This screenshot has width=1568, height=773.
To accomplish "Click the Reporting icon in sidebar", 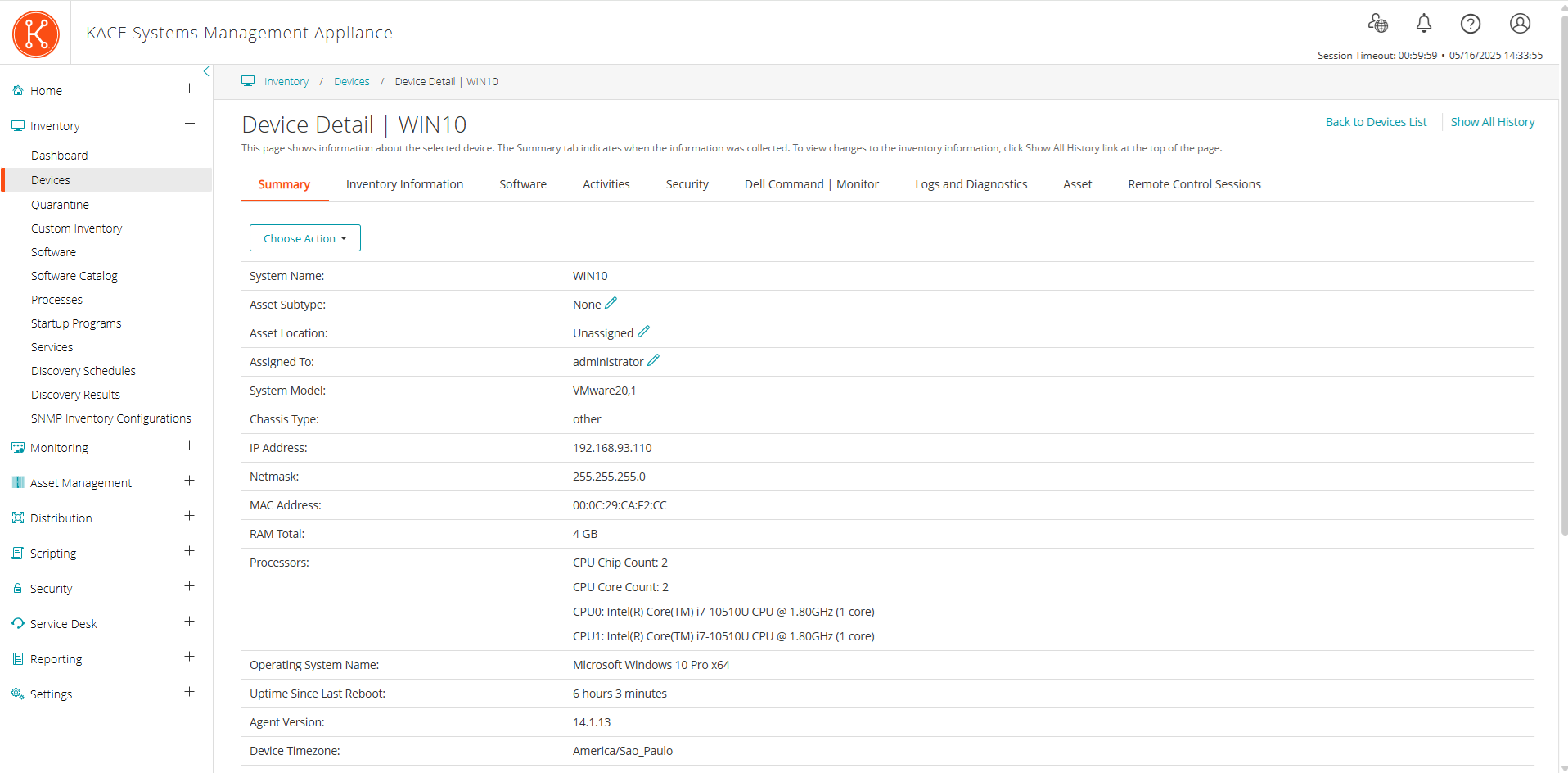I will 18,659.
